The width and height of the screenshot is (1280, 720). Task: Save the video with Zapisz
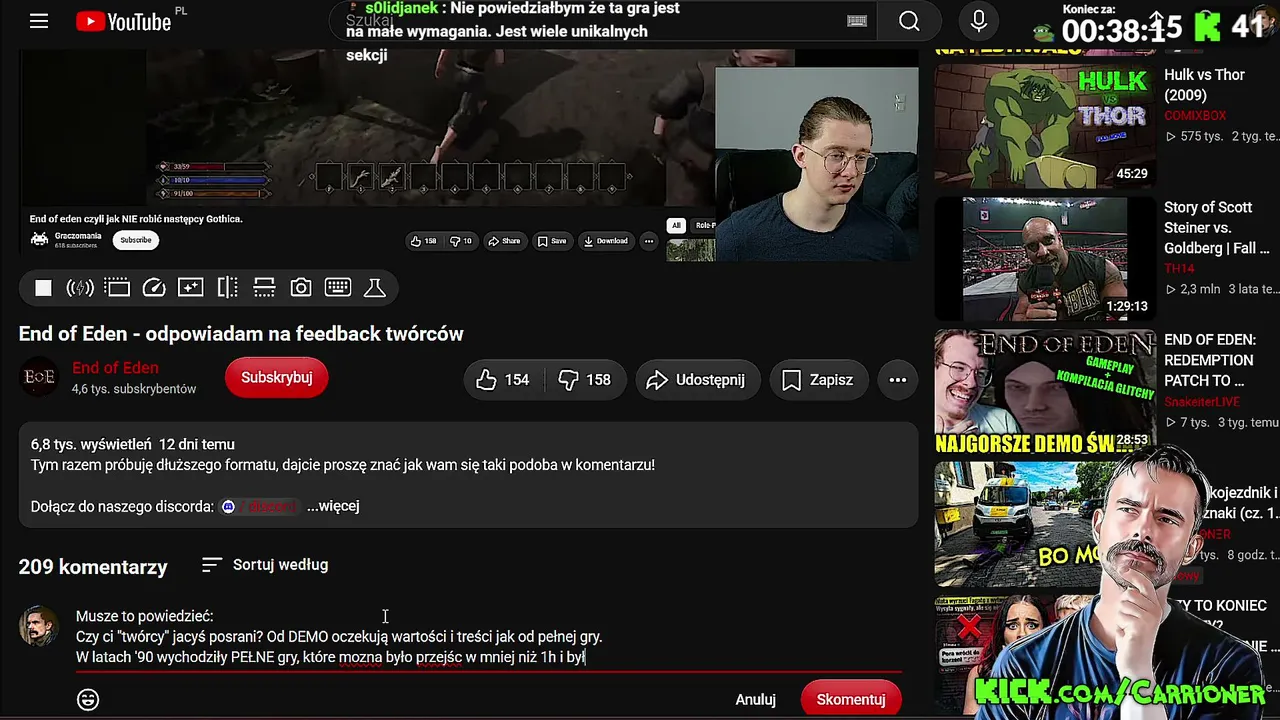[818, 380]
